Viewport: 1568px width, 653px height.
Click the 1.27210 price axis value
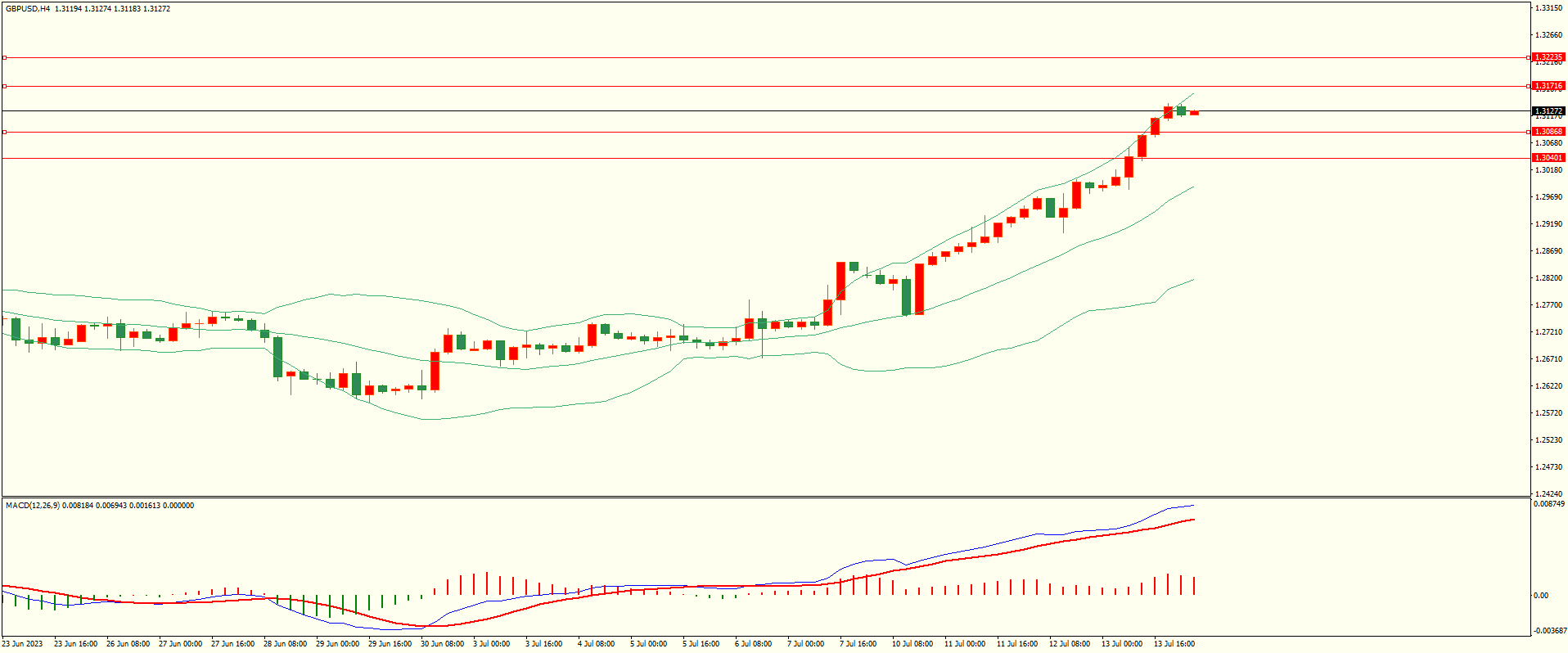tap(1549, 332)
